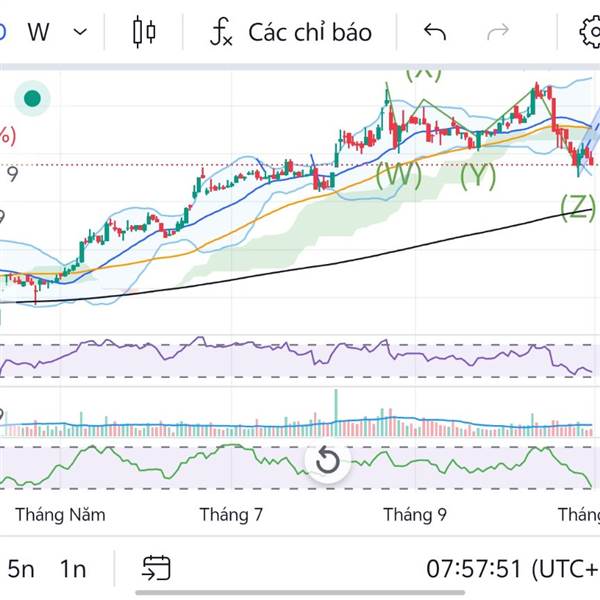
Task: Open chart settings gear icon
Action: click(x=589, y=32)
